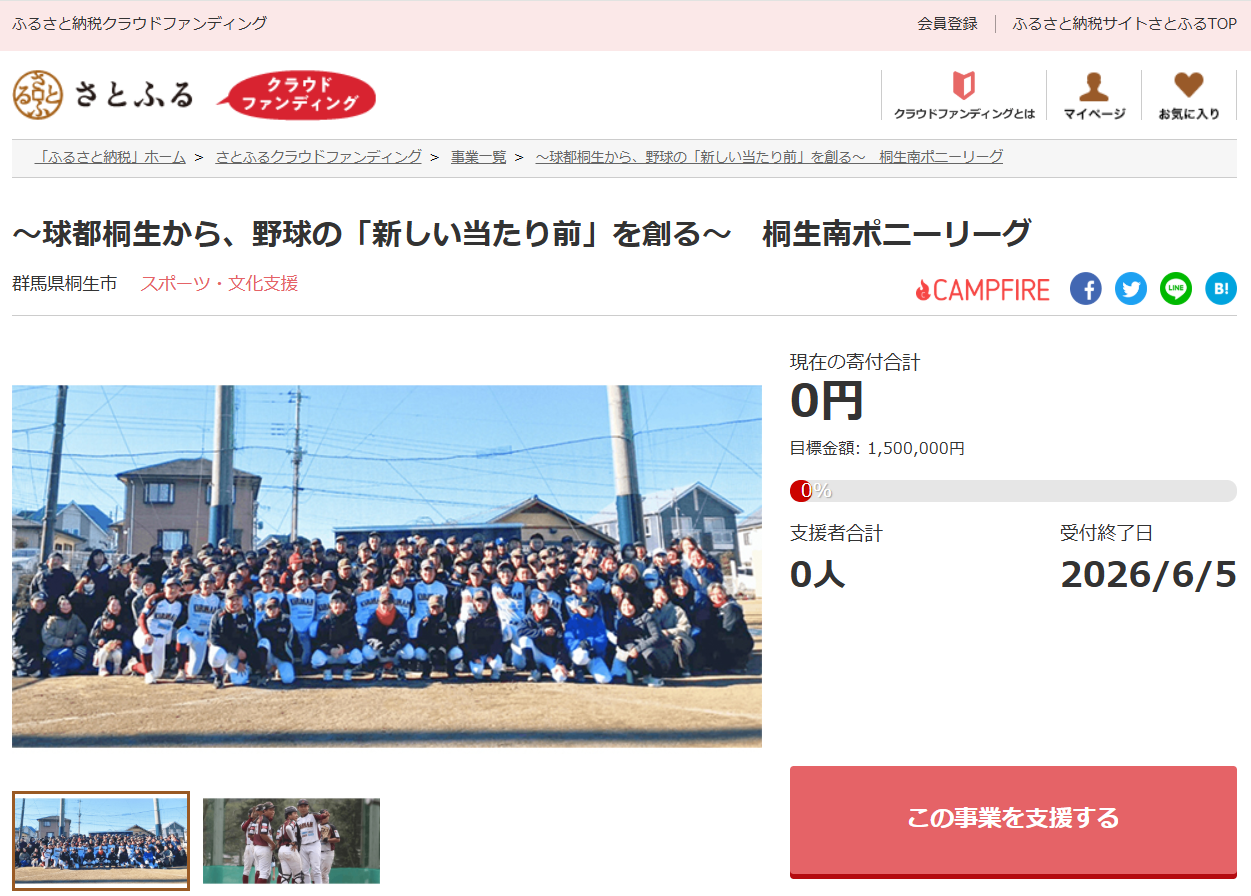
Task: Click the donation progress bar
Action: point(1013,491)
